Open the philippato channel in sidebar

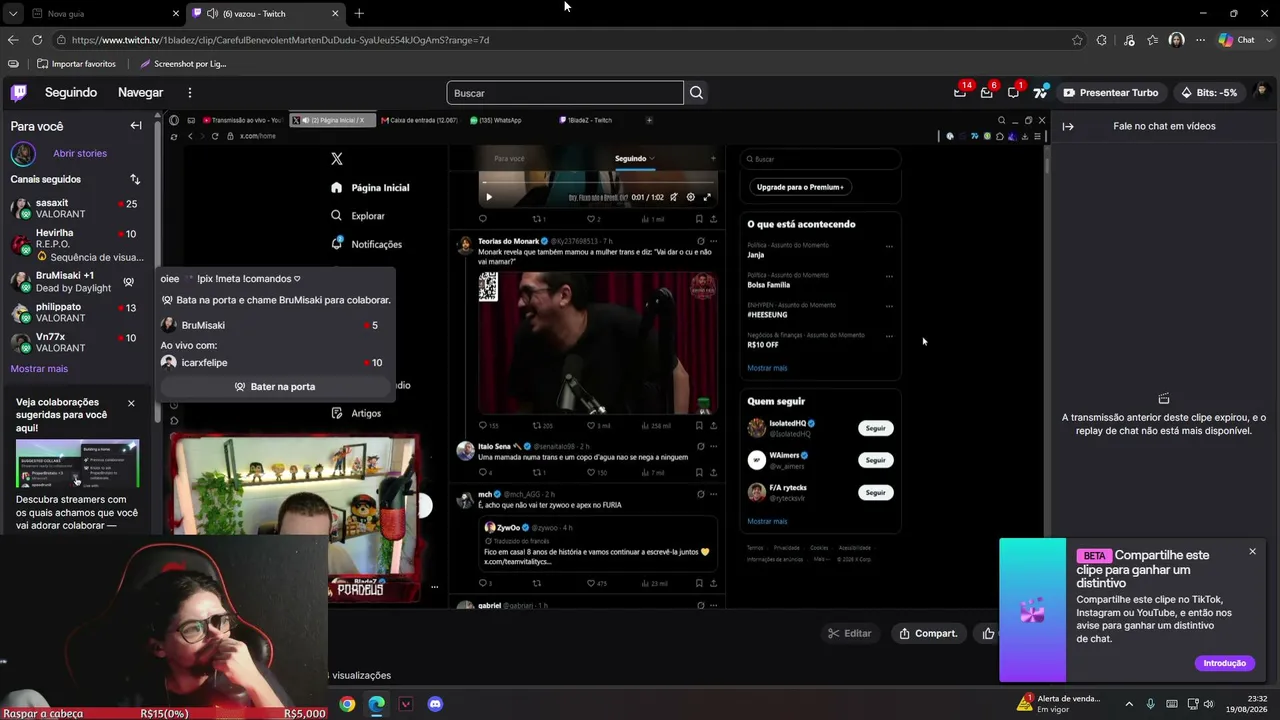click(x=75, y=313)
